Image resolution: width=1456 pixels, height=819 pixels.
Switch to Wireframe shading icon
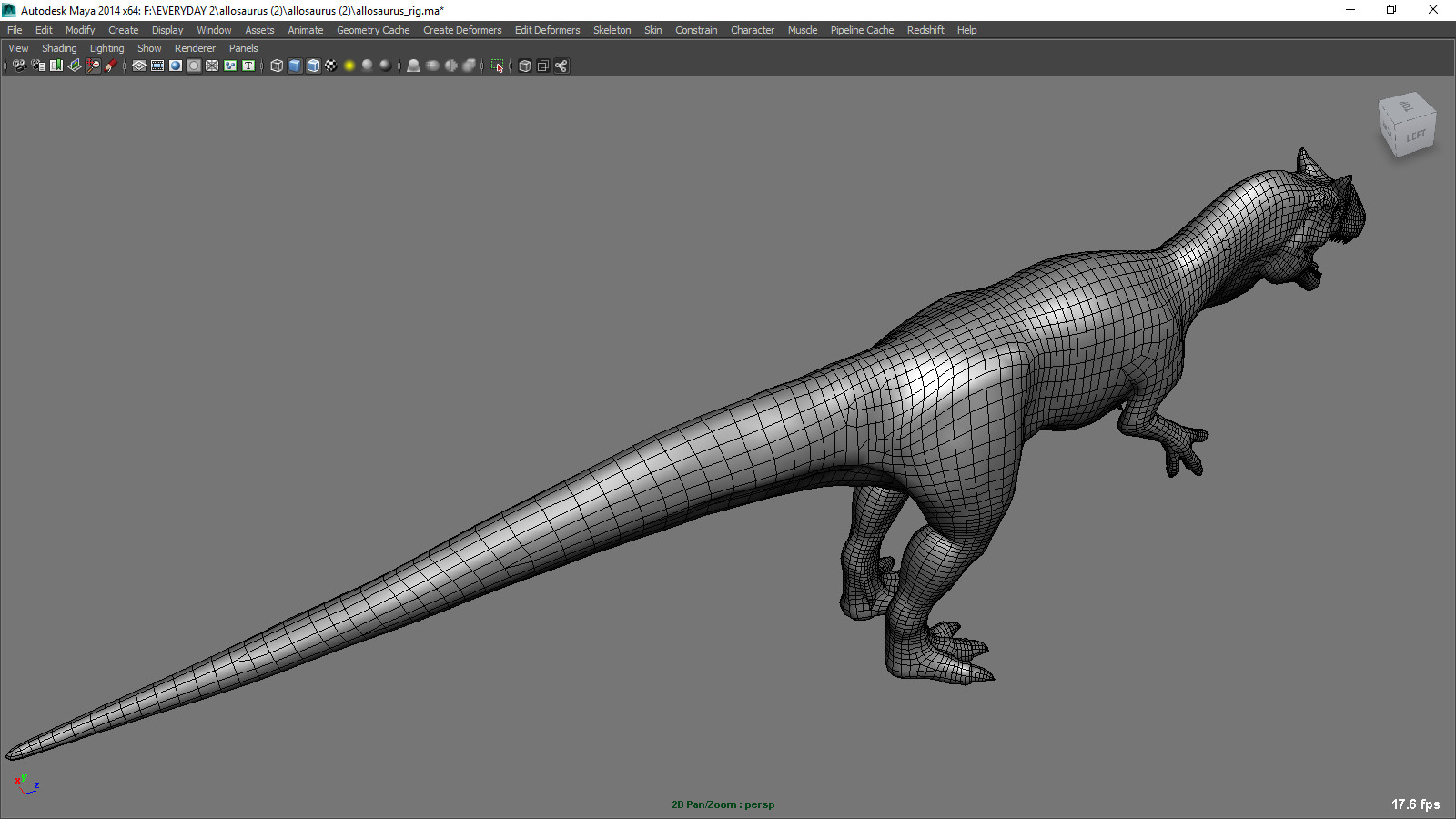277,66
